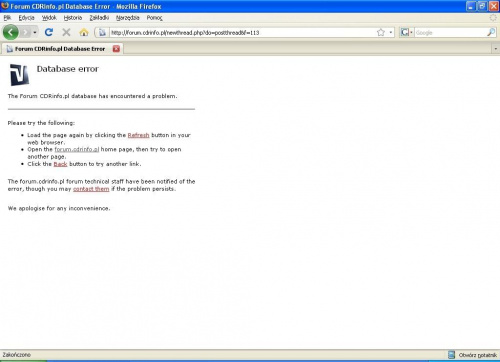Go back with the green Back arrow
500x362 pixels.
coord(11,32)
